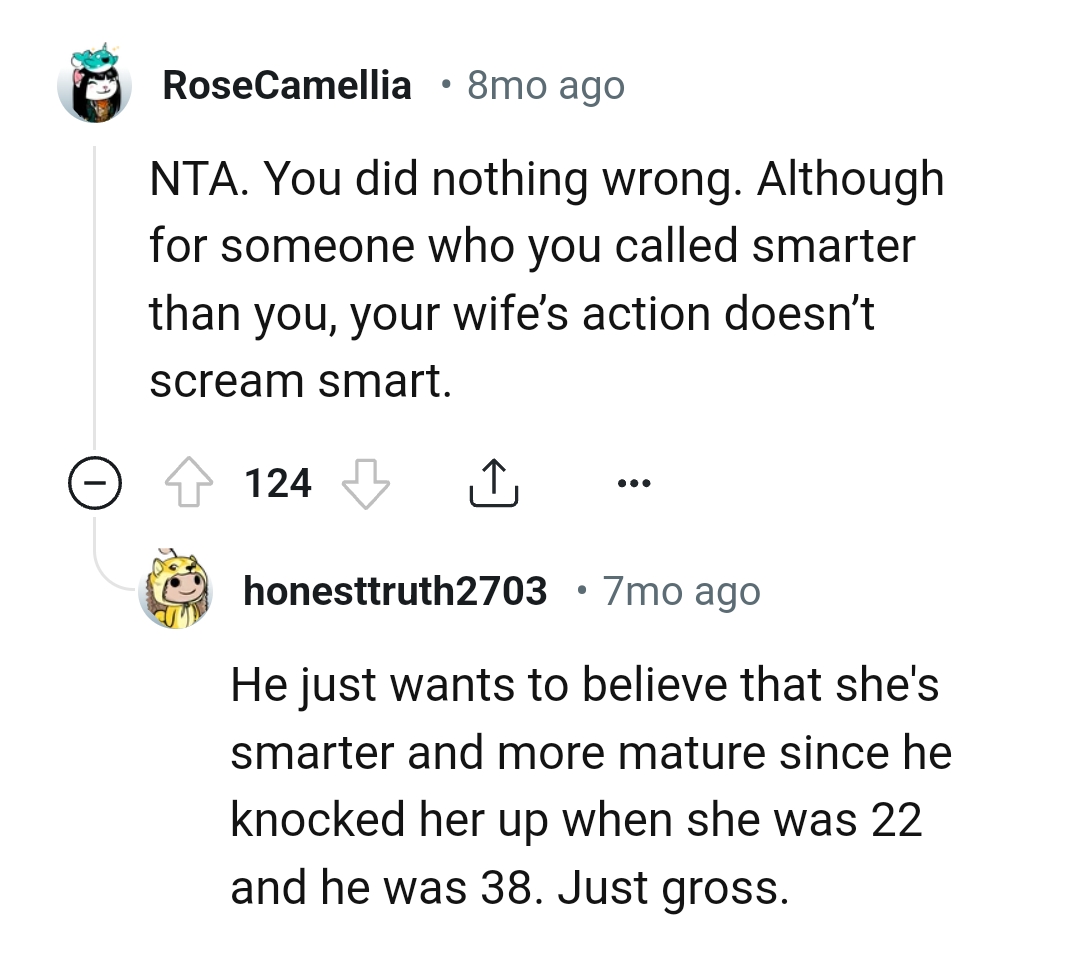This screenshot has width=1079, height=958.
Task: Select the 124 vote count
Action: pos(277,483)
